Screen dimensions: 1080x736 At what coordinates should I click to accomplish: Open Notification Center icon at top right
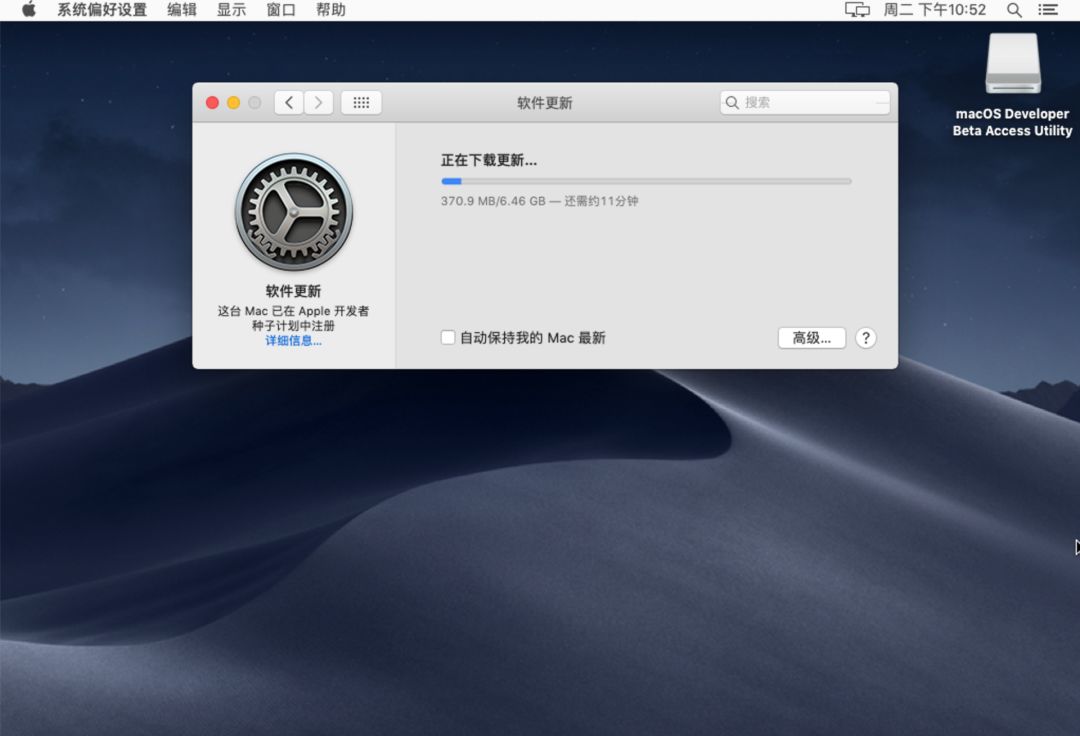[x=1049, y=10]
